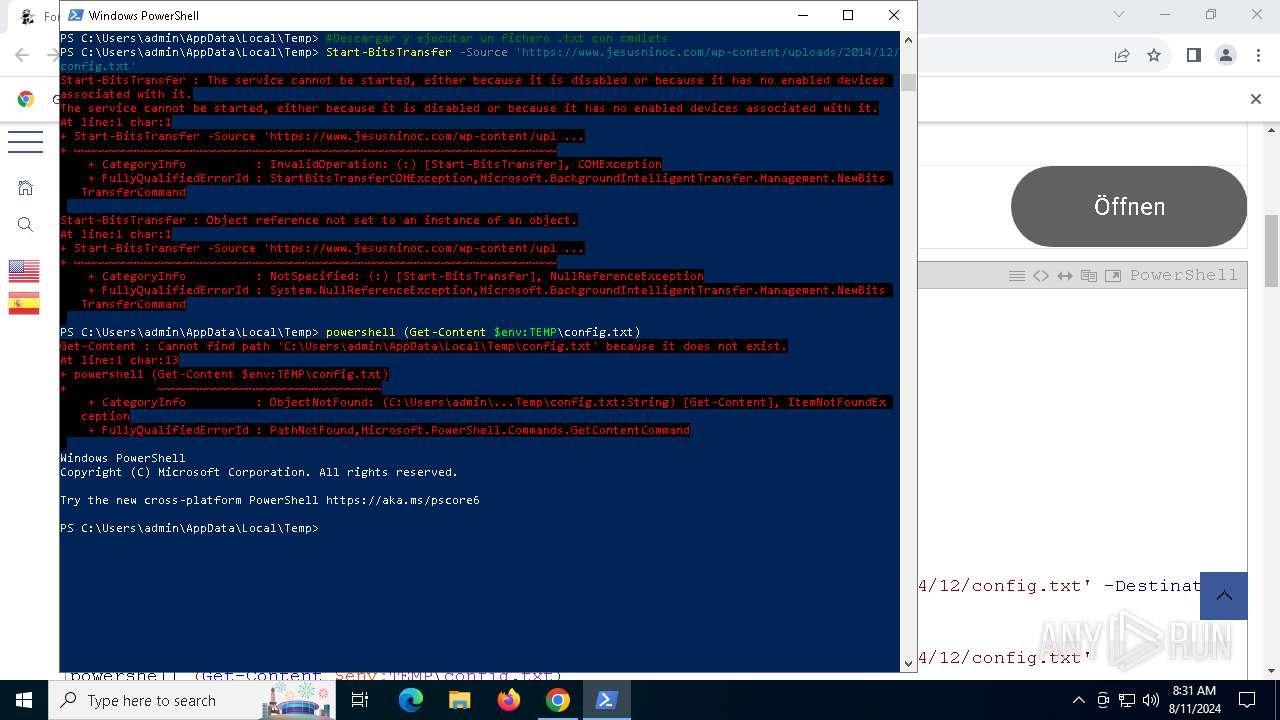The image size is (1280, 720).
Task: Open code in new window icon
Action: [x=1113, y=275]
